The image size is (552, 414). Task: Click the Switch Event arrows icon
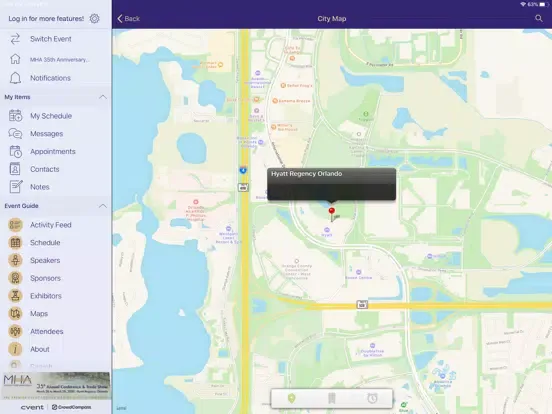click(15, 39)
